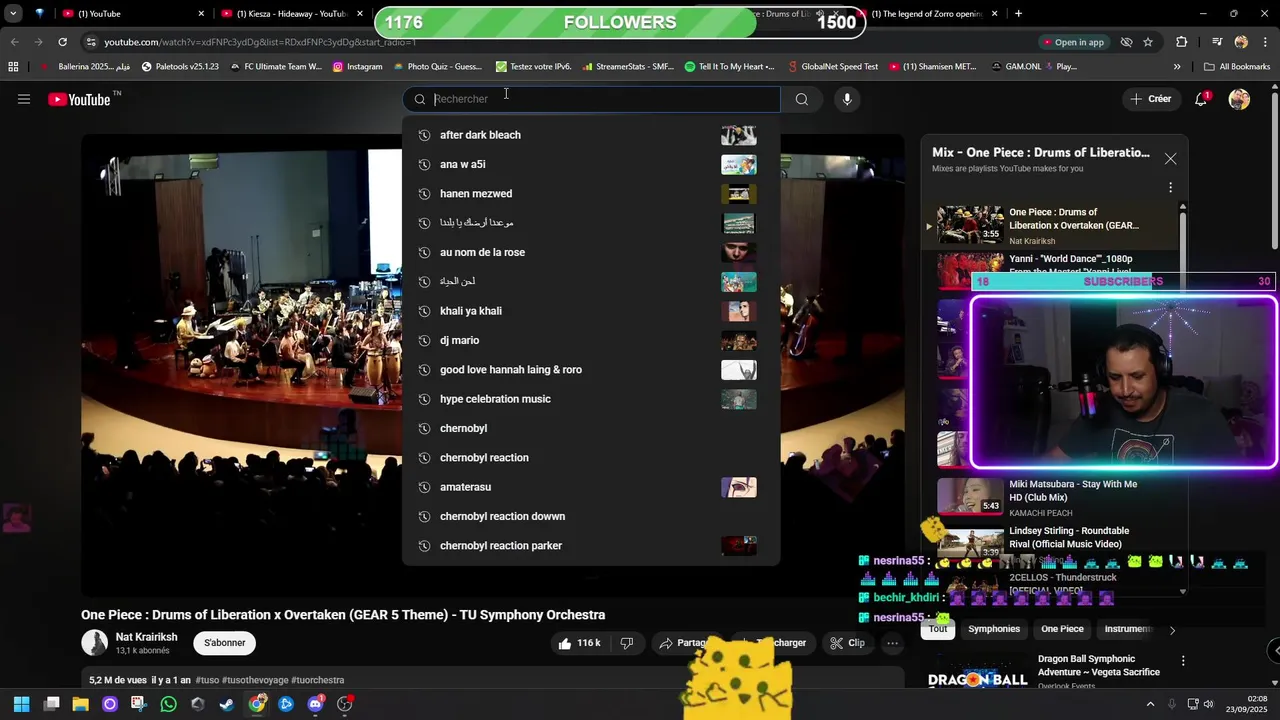Screen dimensions: 1280x720
Task: Click history icon next to 'chernobyl'
Action: pyautogui.click(x=424, y=428)
